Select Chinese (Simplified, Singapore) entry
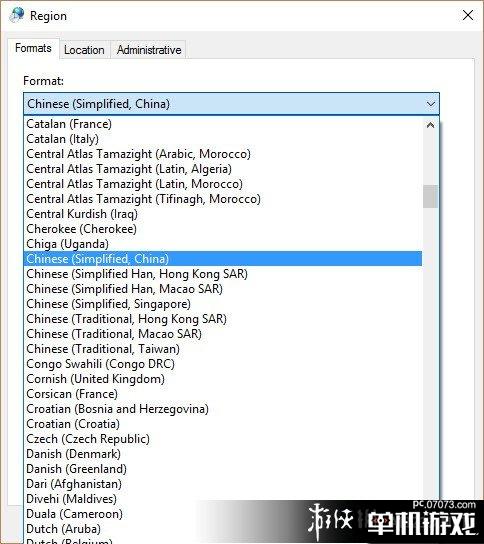This screenshot has height=544, width=484. [108, 304]
